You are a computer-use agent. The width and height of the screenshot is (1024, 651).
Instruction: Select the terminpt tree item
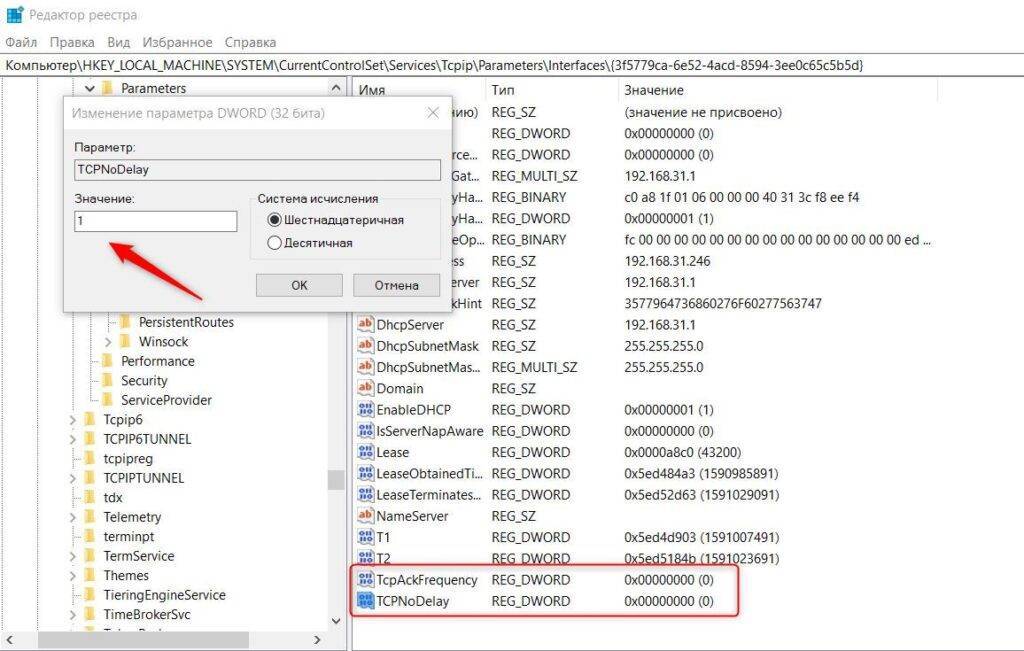point(129,536)
